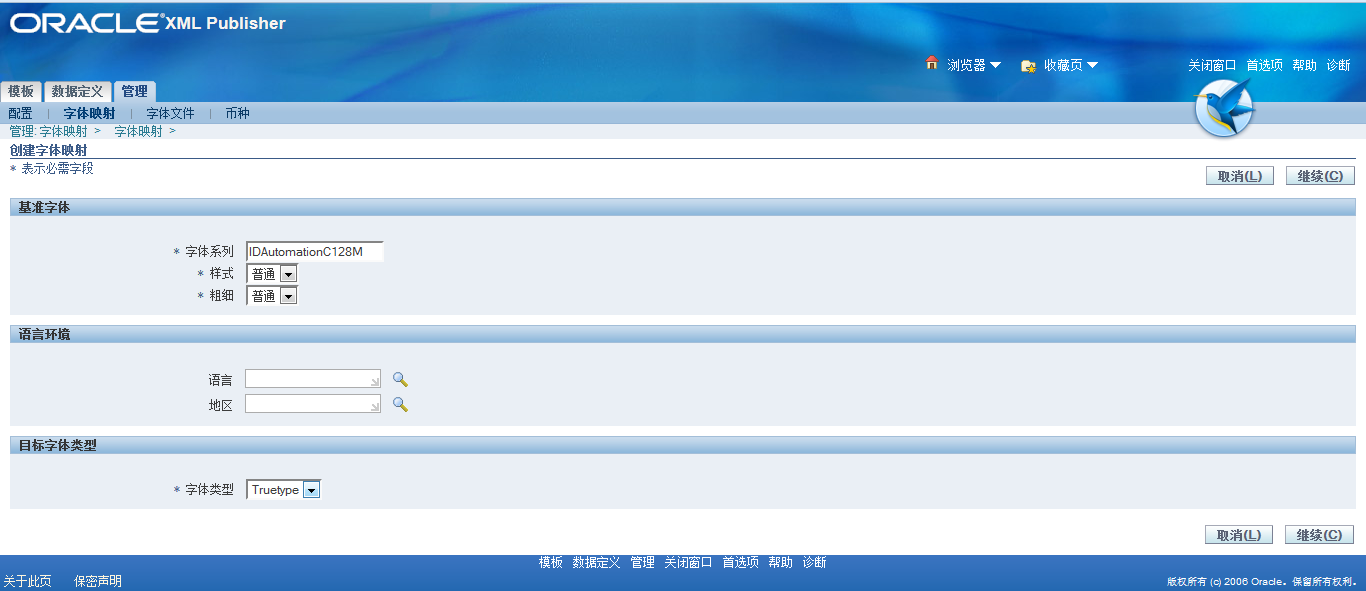Screen dimensions: 1366x591
Task: Click the 语言环境 section header
Action: tap(683, 334)
